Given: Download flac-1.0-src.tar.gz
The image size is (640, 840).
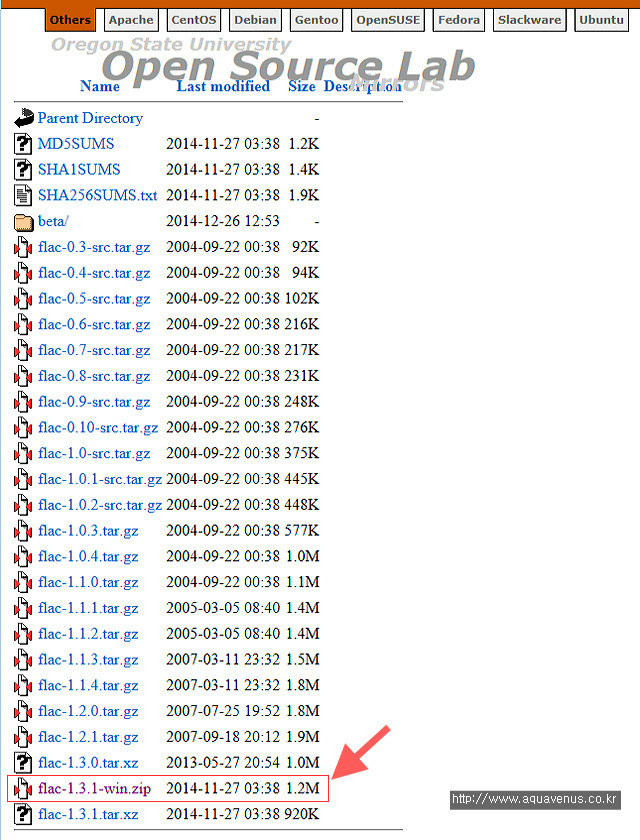Looking at the screenshot, I should [x=94, y=453].
